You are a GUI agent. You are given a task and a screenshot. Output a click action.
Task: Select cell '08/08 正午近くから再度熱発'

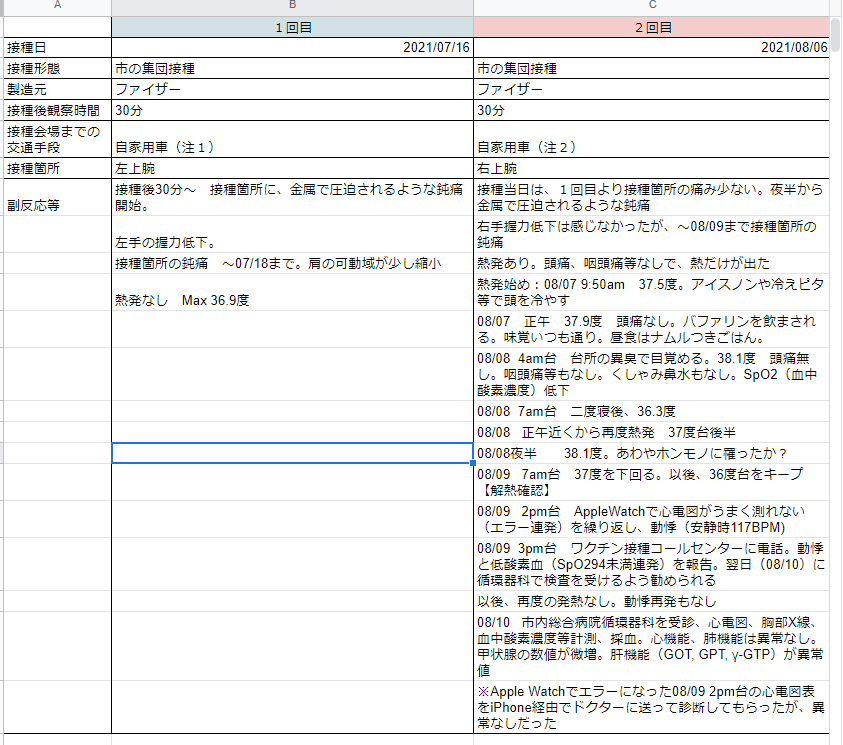[x=652, y=432]
